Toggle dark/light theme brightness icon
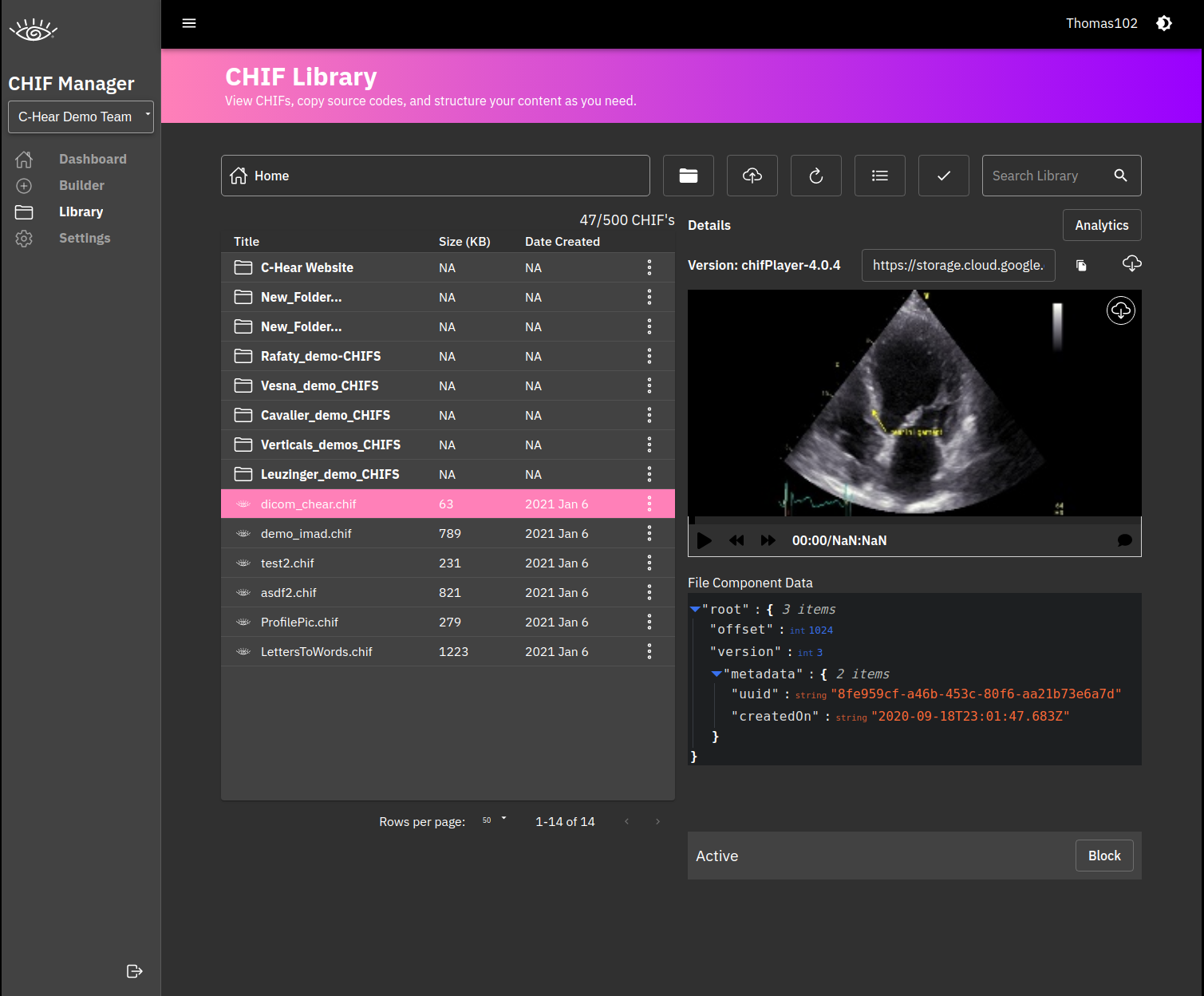1204x996 pixels. (x=1164, y=23)
